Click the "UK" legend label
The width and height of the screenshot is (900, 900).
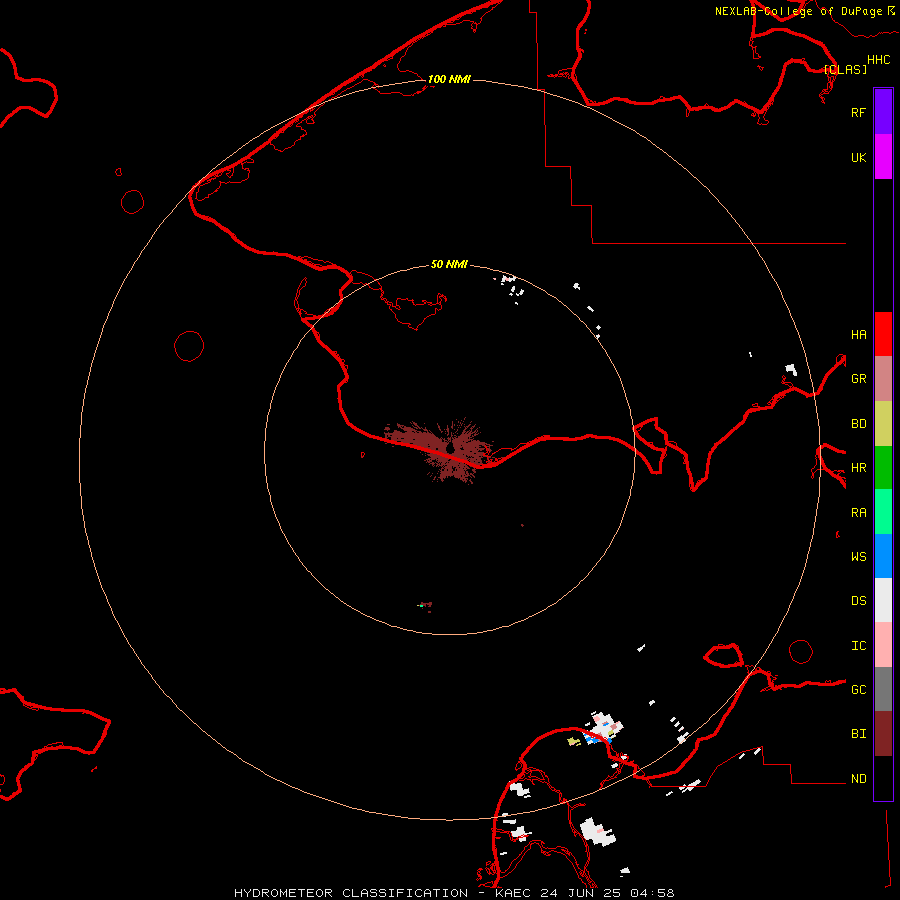[859, 157]
